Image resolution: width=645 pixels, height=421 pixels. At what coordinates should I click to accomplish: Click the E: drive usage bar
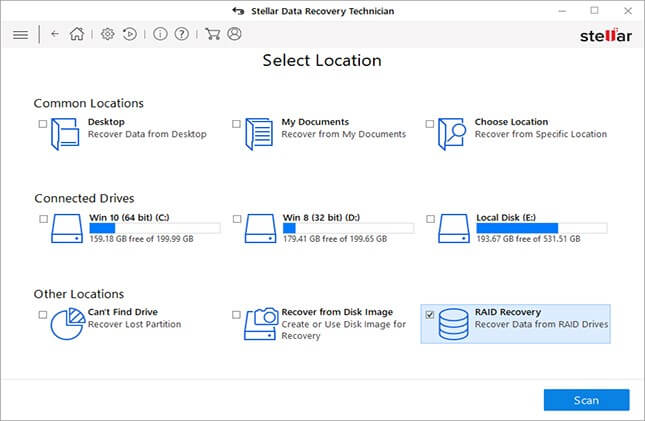pos(542,228)
